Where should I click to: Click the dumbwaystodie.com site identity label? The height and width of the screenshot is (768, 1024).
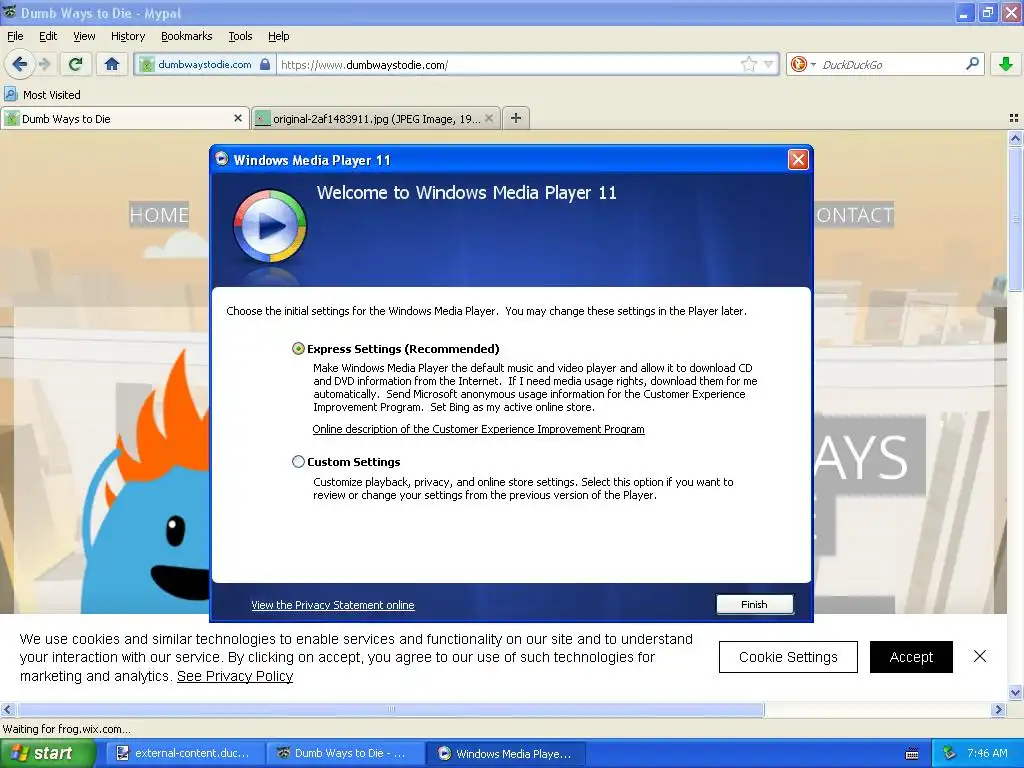(204, 64)
